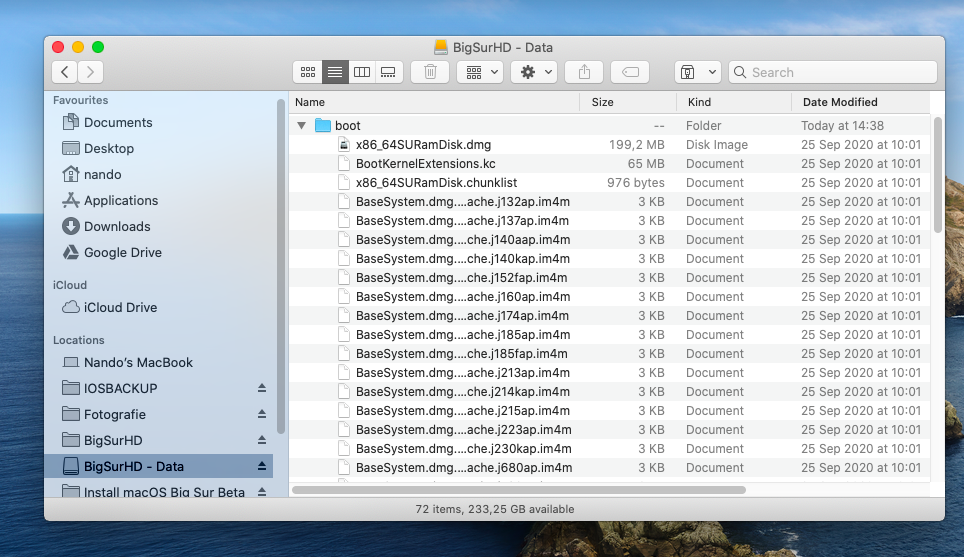Select Install macOS Big Sur Beta volume

point(154,491)
